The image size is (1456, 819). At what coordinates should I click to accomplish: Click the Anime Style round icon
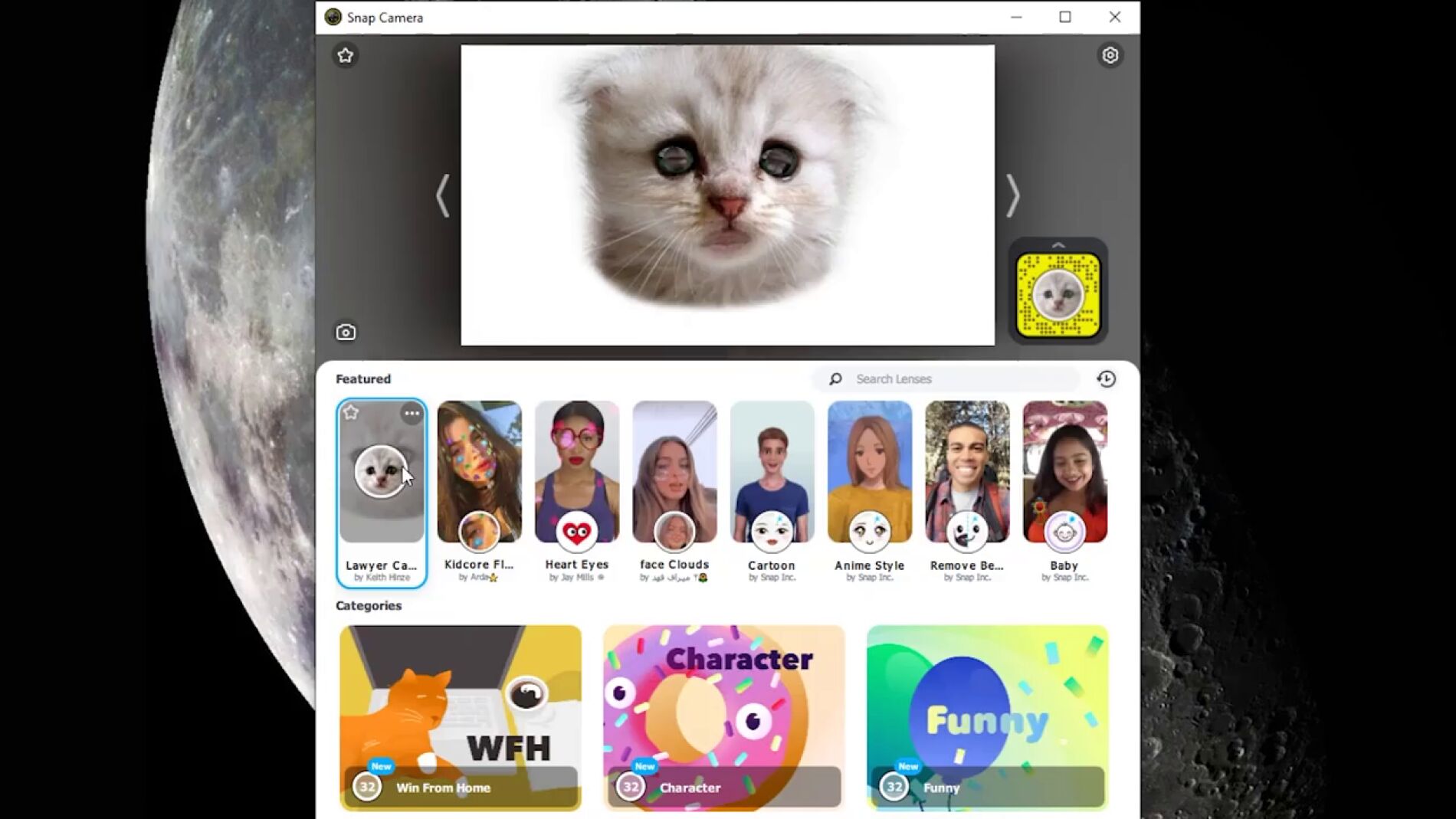coord(870,531)
